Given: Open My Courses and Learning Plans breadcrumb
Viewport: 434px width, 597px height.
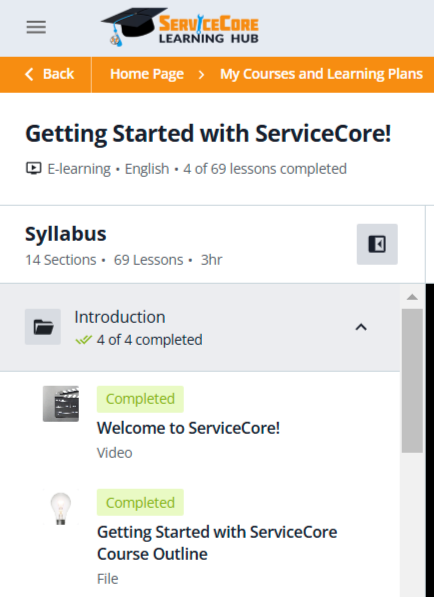Looking at the screenshot, I should (x=322, y=74).
